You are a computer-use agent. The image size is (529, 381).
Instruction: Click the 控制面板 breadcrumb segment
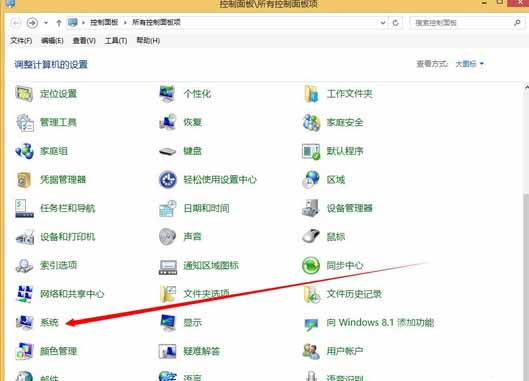[104, 22]
